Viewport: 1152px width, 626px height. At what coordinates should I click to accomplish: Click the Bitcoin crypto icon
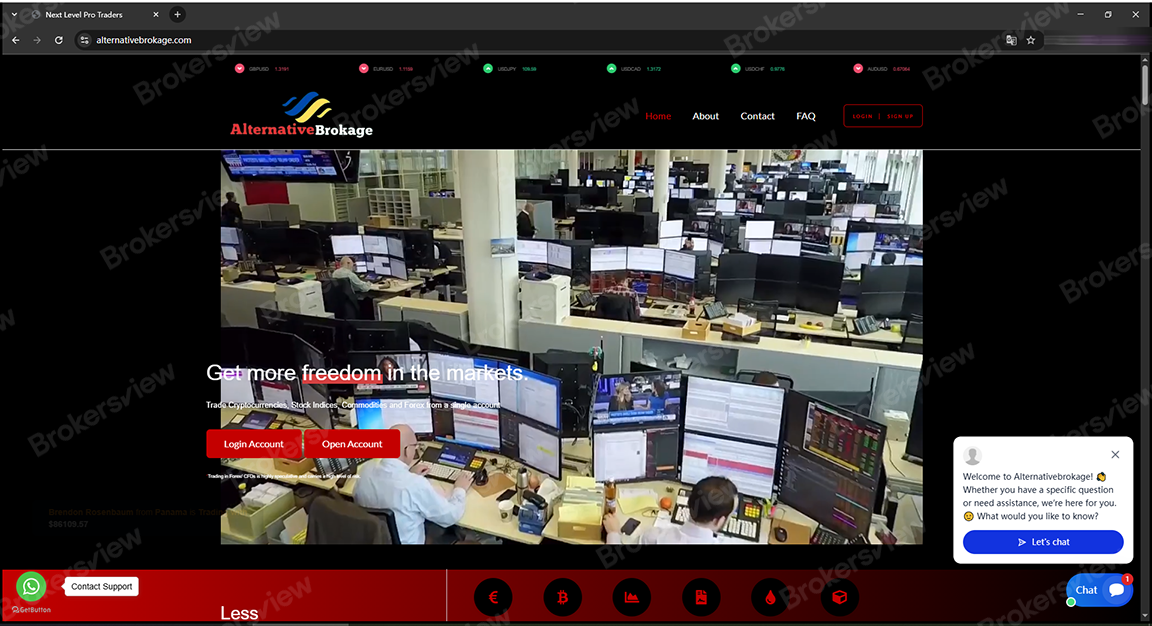[562, 597]
